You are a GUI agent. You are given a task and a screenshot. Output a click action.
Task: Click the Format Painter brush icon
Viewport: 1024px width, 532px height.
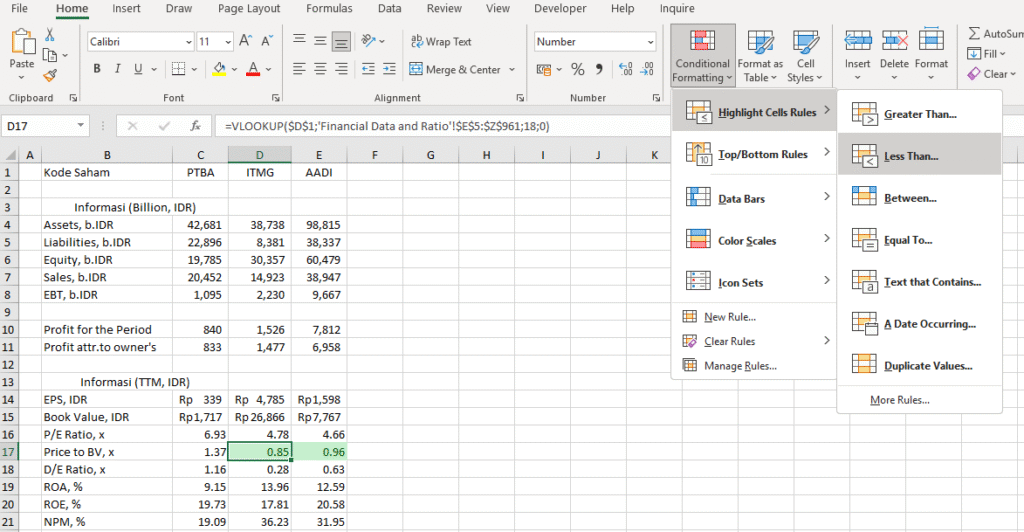tap(50, 75)
